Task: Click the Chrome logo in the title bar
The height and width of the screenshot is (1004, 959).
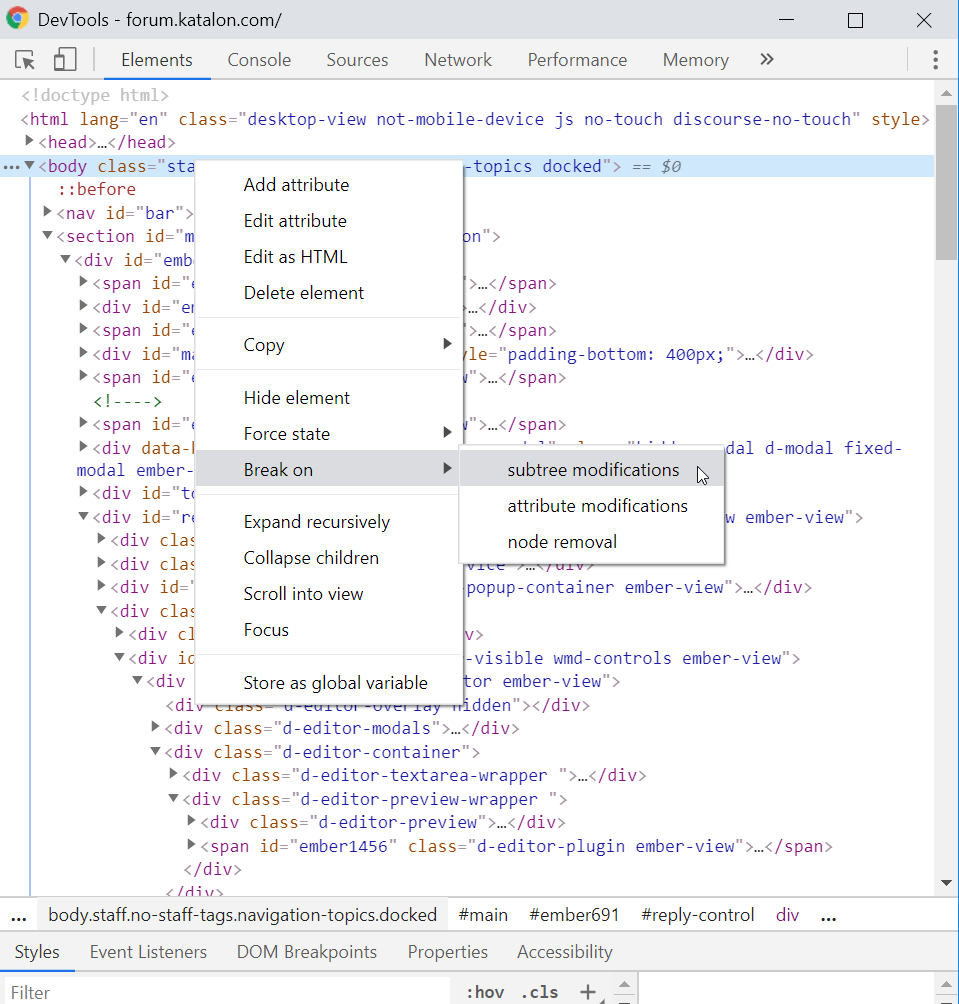Action: coord(16,18)
